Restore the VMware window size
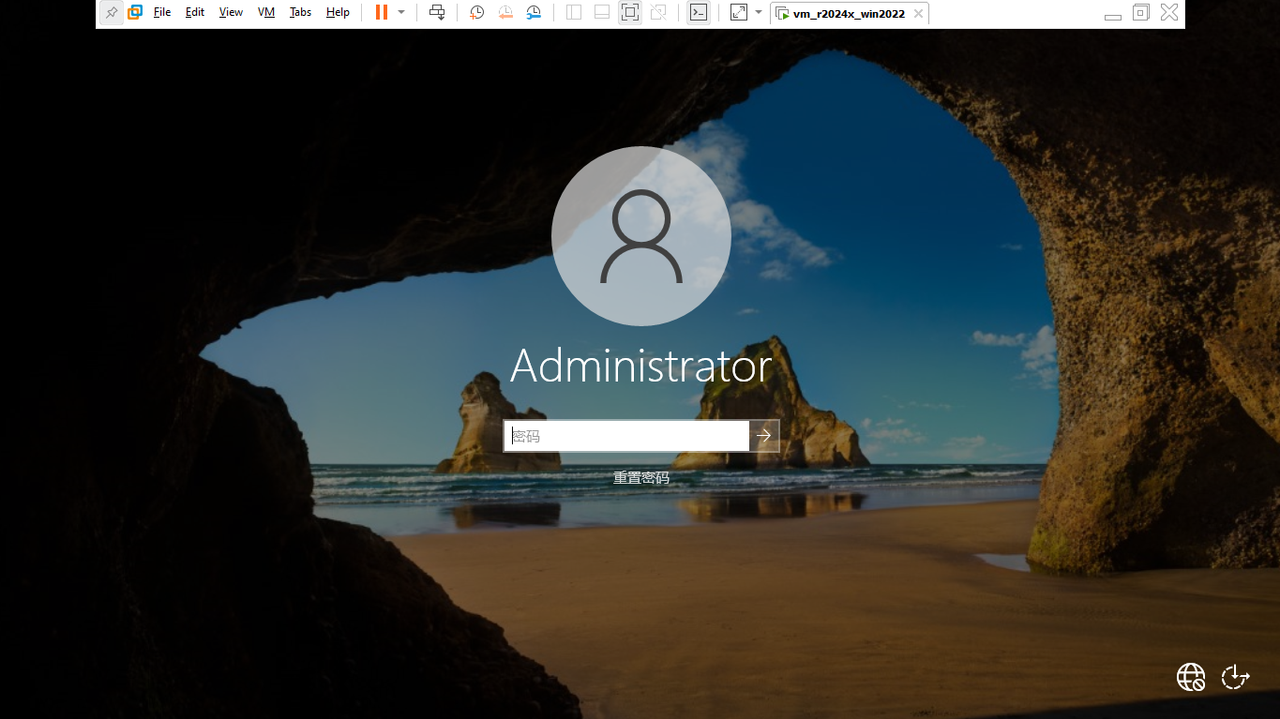 (1141, 13)
